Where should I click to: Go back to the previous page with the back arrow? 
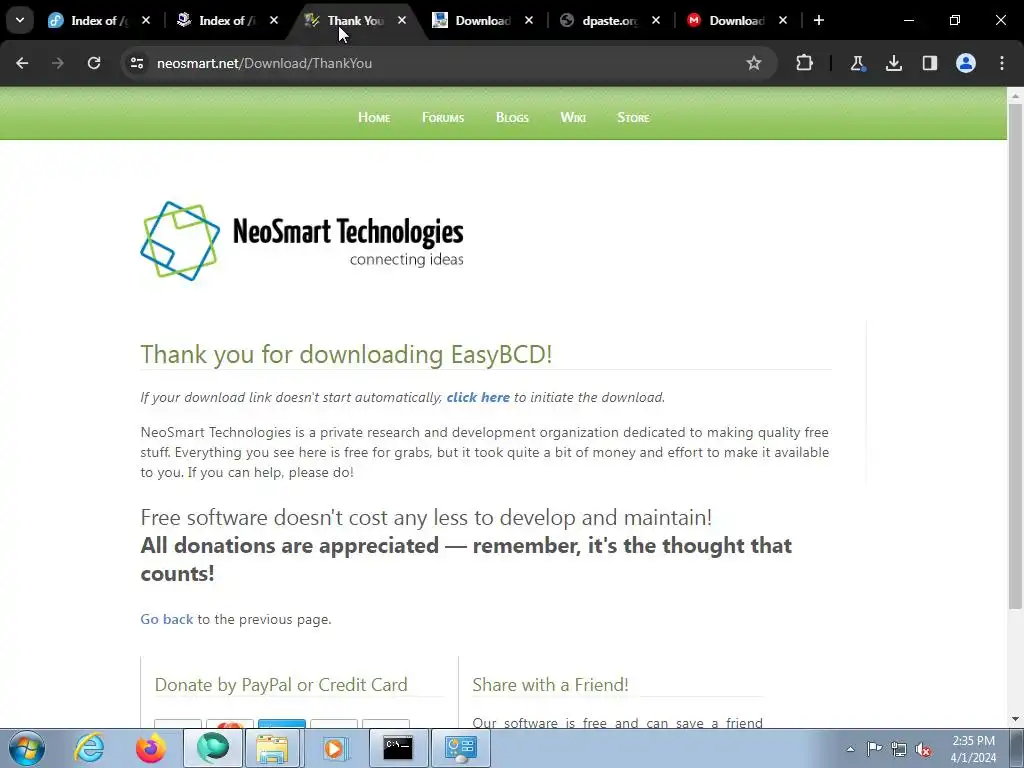tap(22, 63)
